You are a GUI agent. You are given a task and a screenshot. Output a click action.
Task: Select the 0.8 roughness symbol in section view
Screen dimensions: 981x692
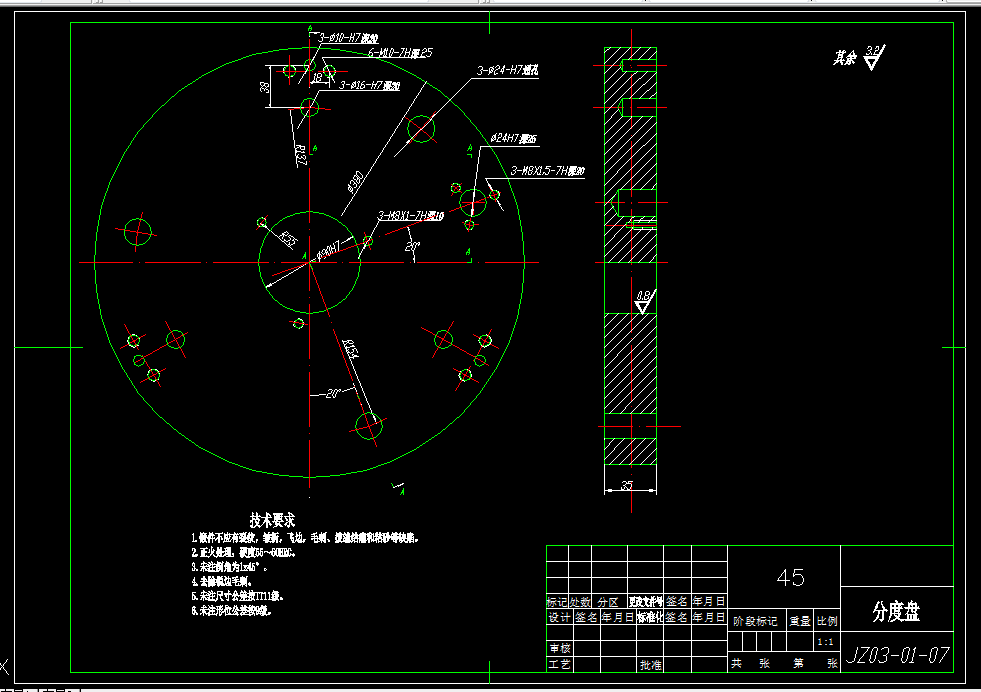tap(644, 302)
